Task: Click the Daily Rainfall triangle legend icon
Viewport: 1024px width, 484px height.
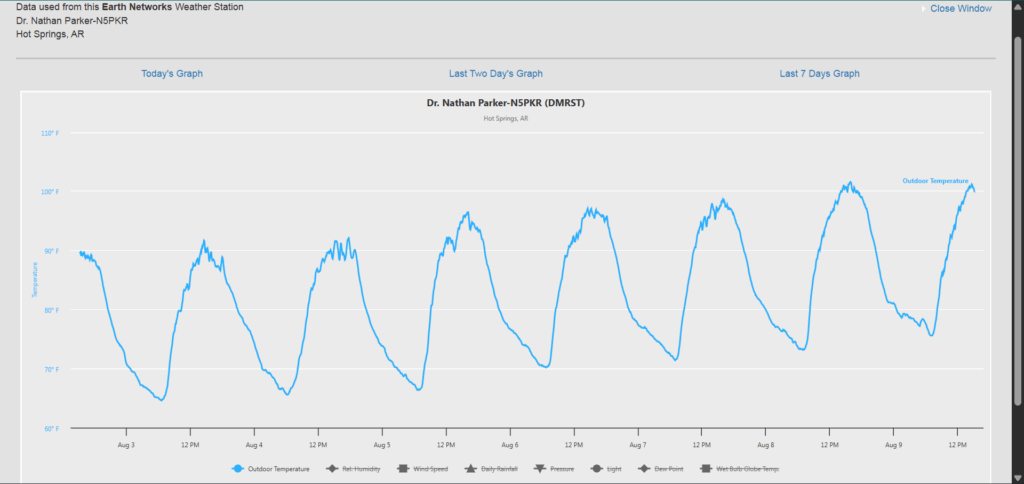Action: 469,468
